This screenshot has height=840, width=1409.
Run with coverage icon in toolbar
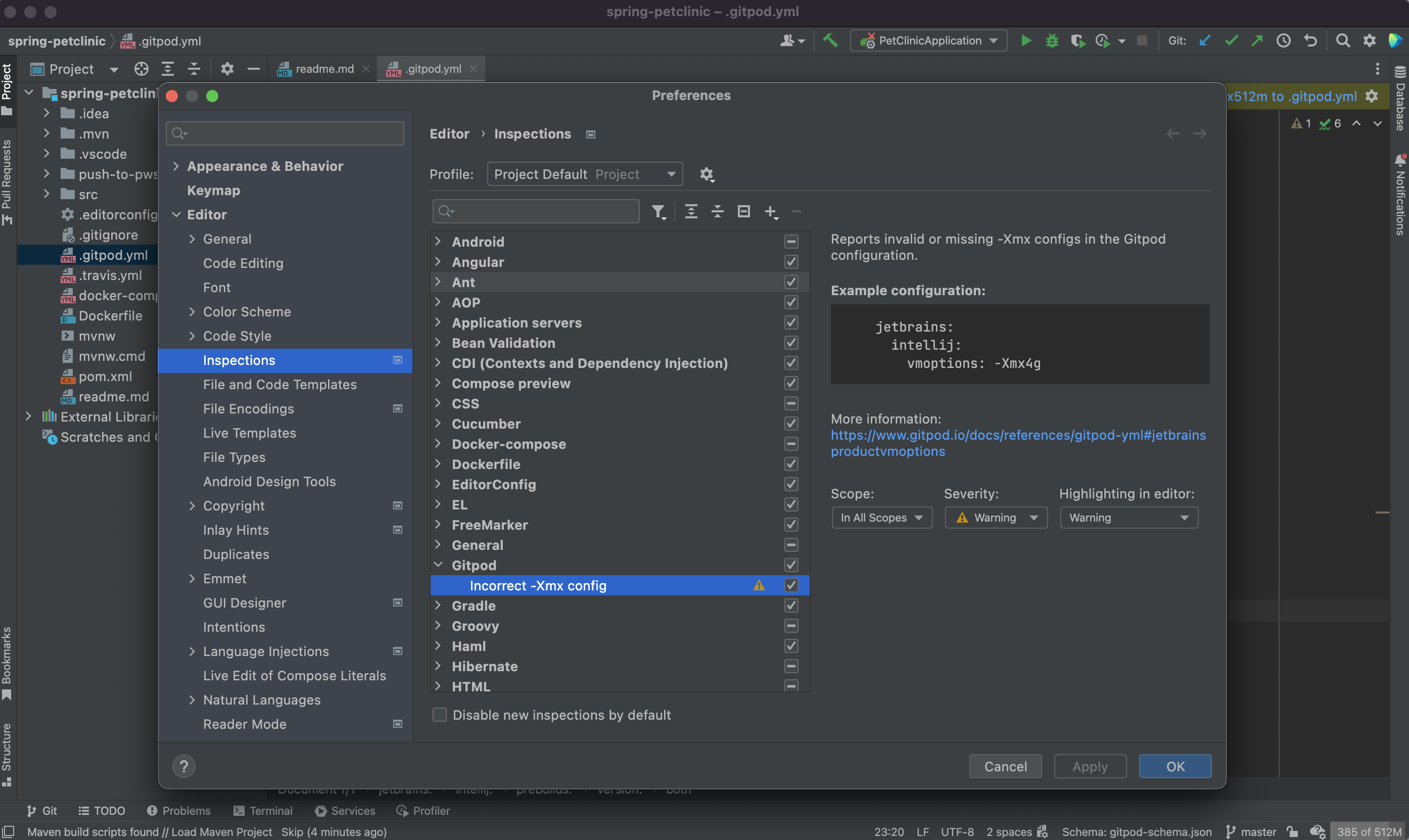pos(1077,41)
